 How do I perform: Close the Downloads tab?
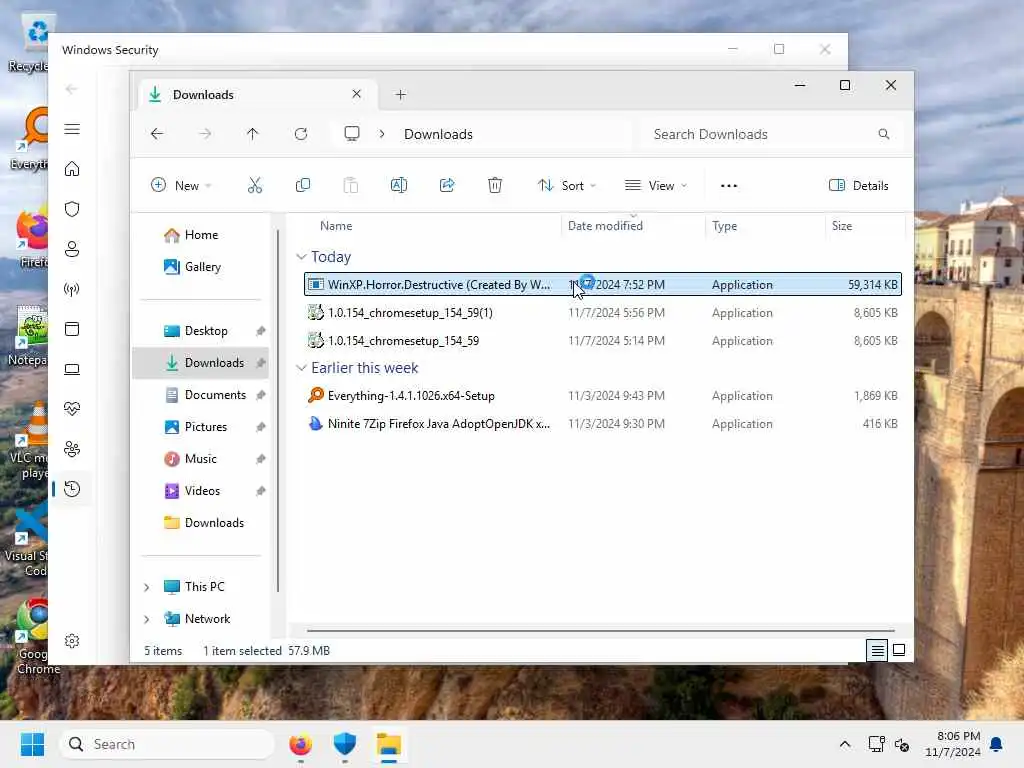(357, 94)
